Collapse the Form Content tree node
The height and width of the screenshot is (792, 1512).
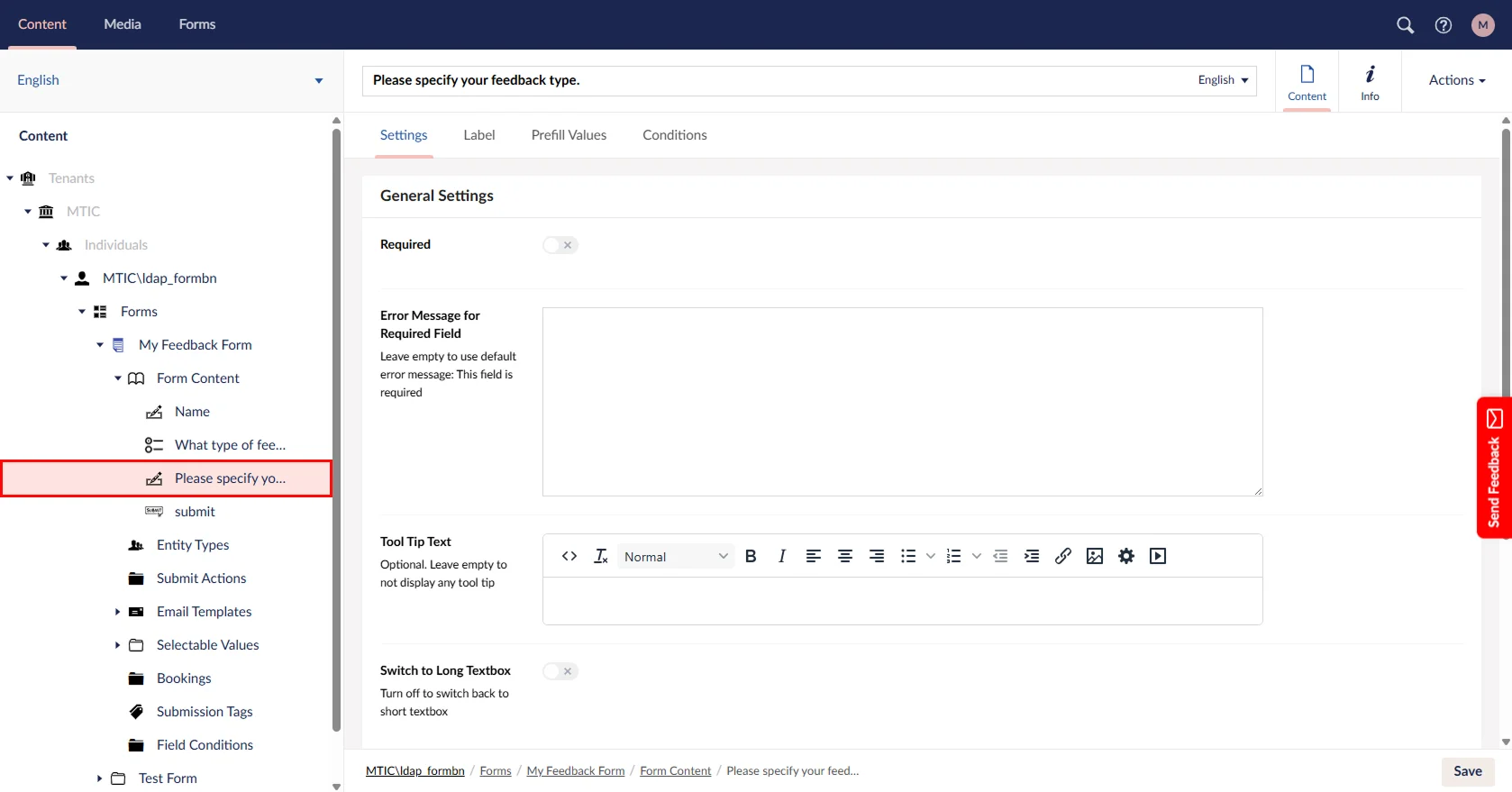point(117,378)
